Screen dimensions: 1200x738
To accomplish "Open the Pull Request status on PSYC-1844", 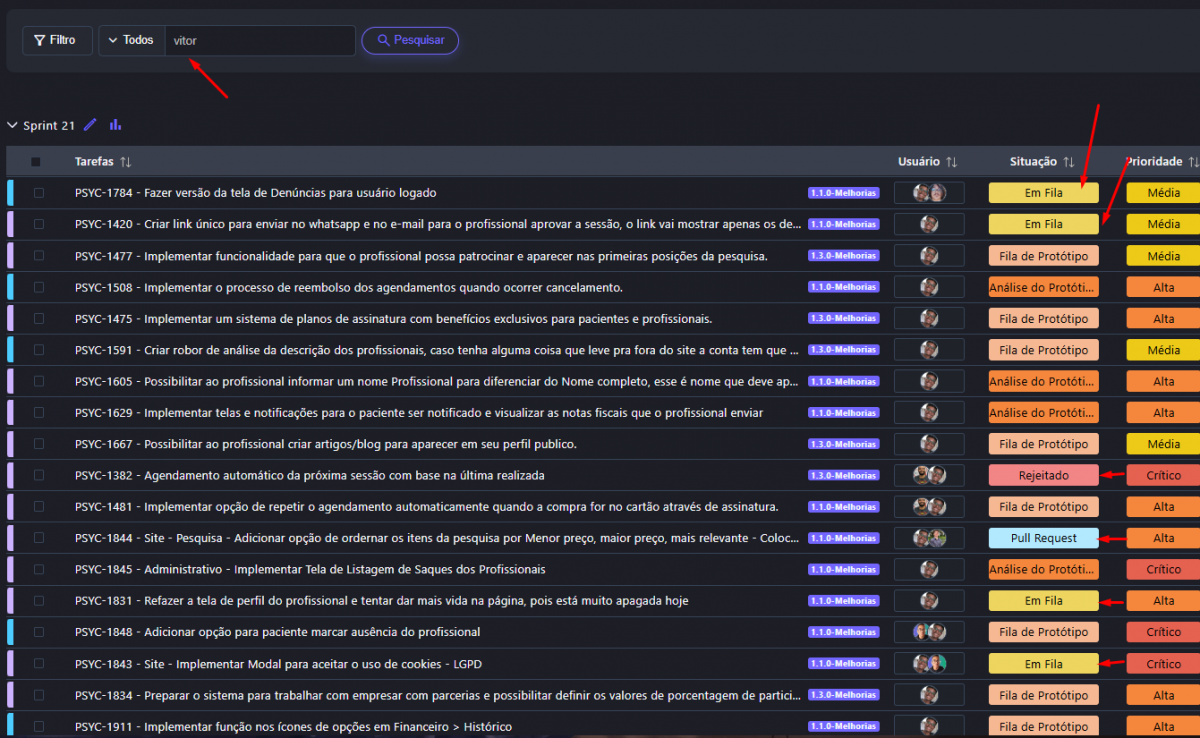I will (x=1043, y=538).
